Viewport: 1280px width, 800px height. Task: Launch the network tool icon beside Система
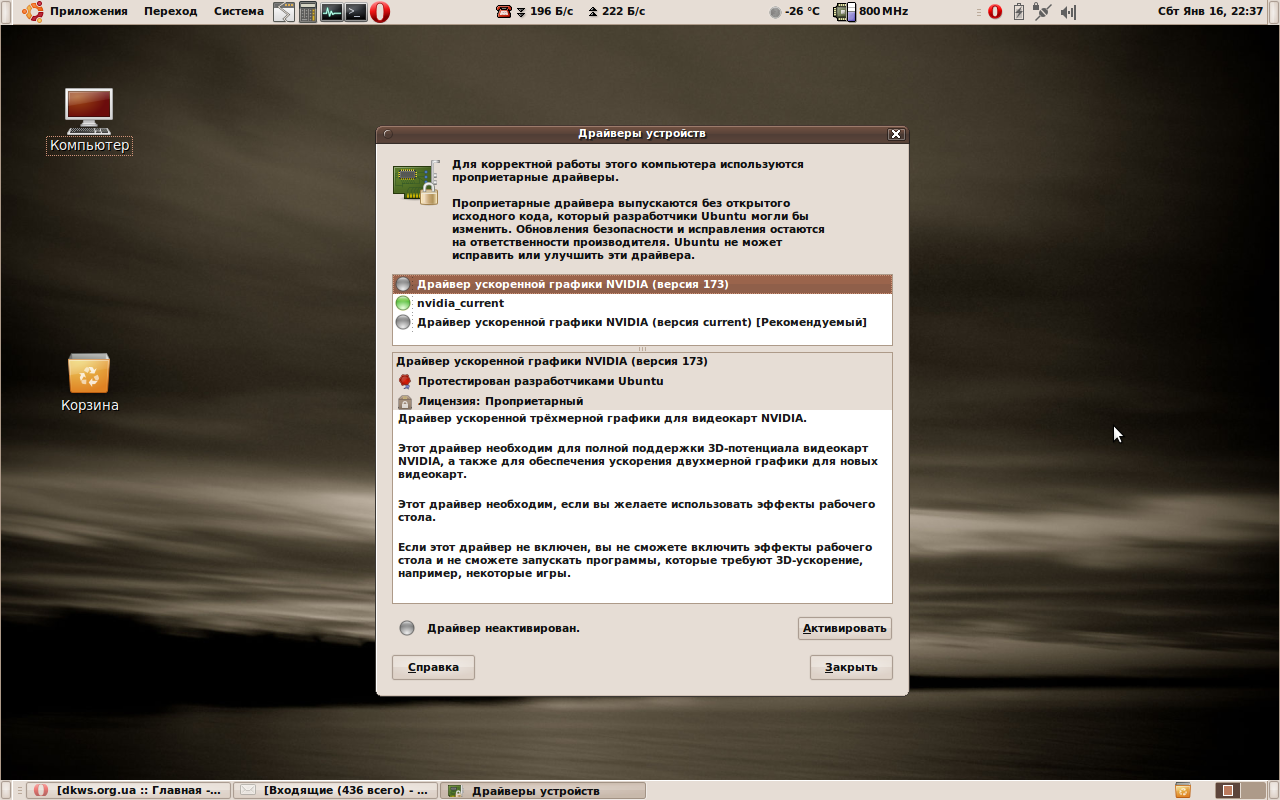click(x=284, y=12)
